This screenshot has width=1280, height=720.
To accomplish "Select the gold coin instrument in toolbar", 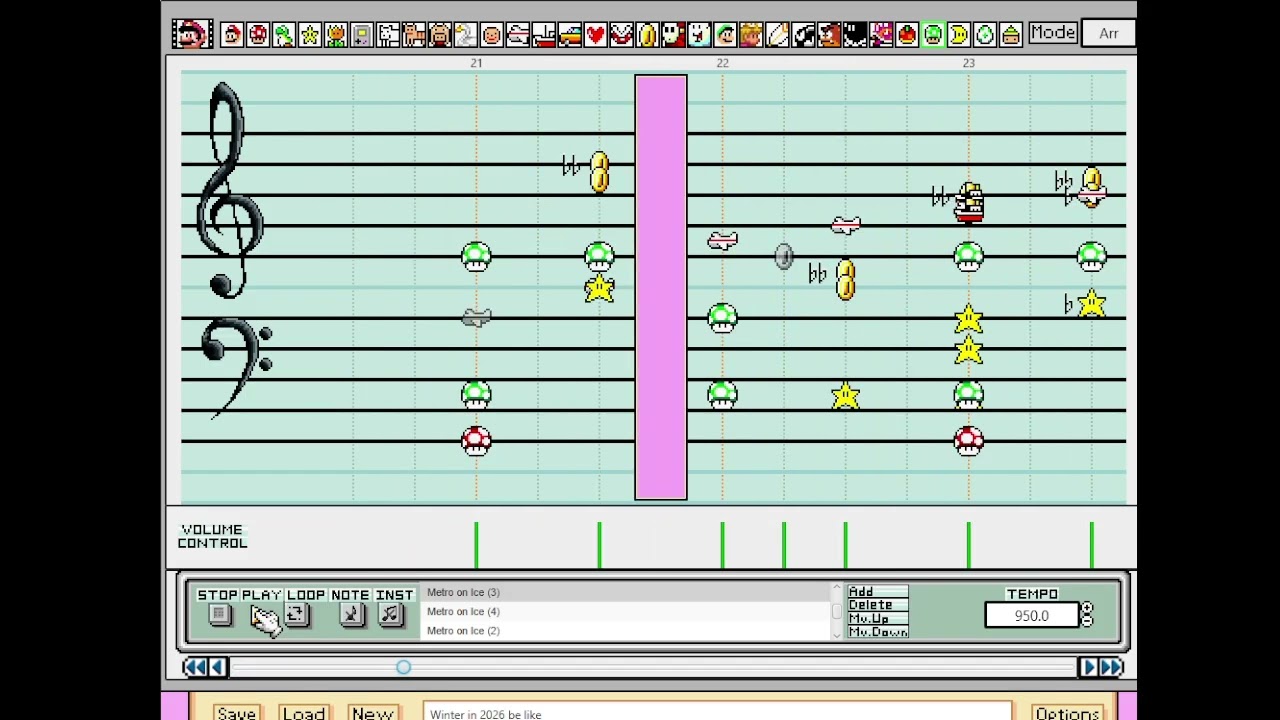I will pyautogui.click(x=648, y=34).
